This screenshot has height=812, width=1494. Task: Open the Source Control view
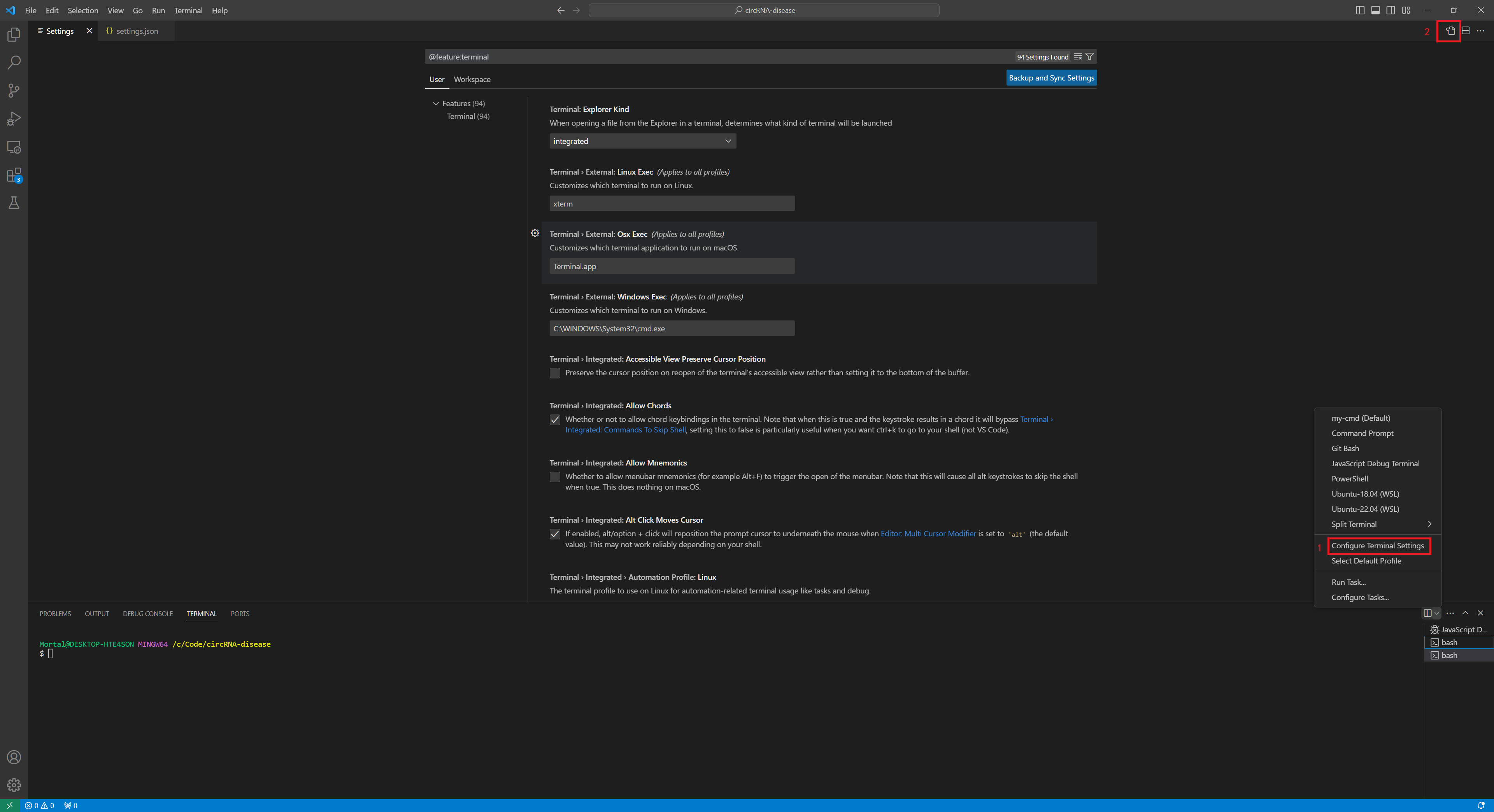tap(13, 90)
